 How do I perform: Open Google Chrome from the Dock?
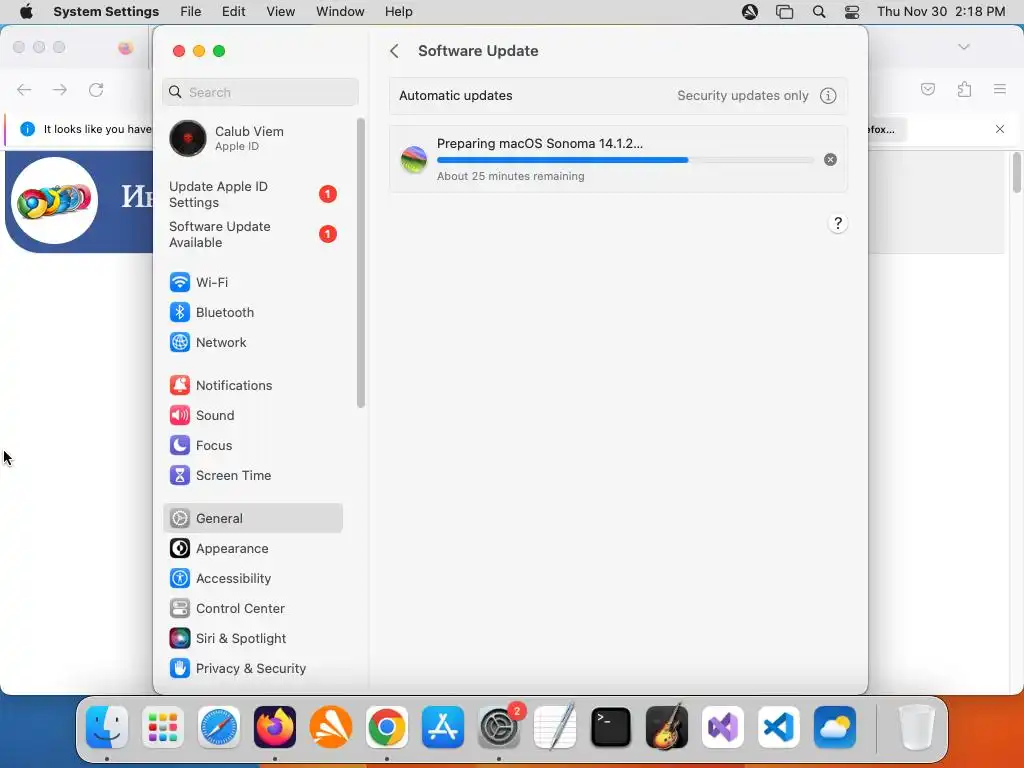(x=387, y=727)
